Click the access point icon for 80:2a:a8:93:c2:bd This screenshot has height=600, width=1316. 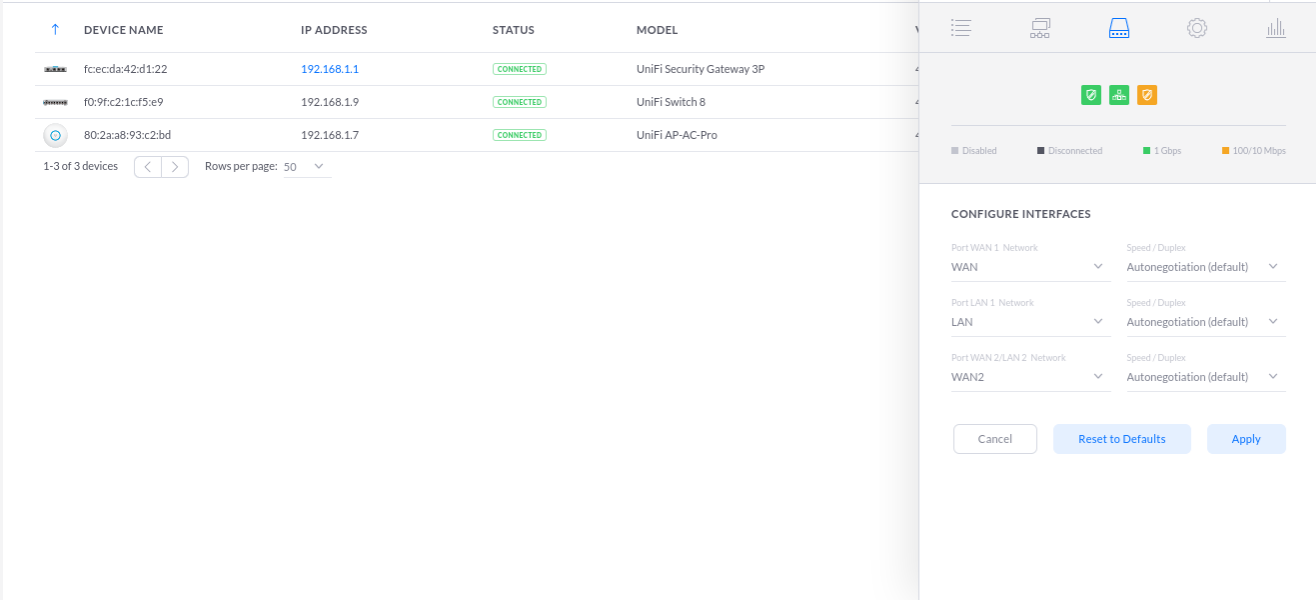click(x=55, y=135)
